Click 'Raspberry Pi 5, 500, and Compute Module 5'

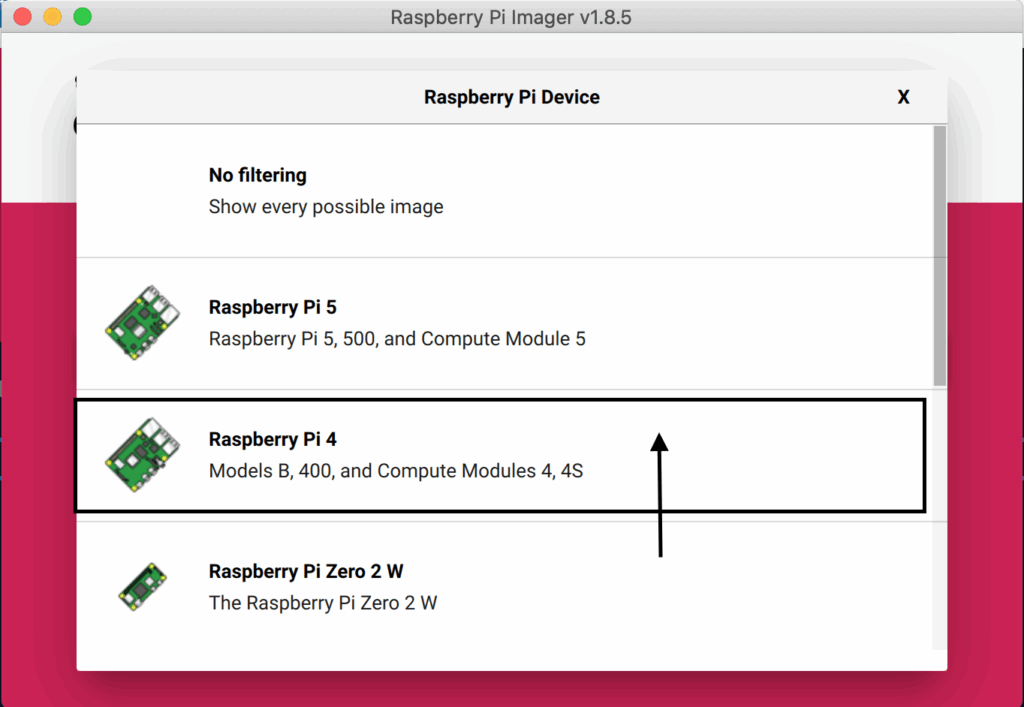pos(397,339)
